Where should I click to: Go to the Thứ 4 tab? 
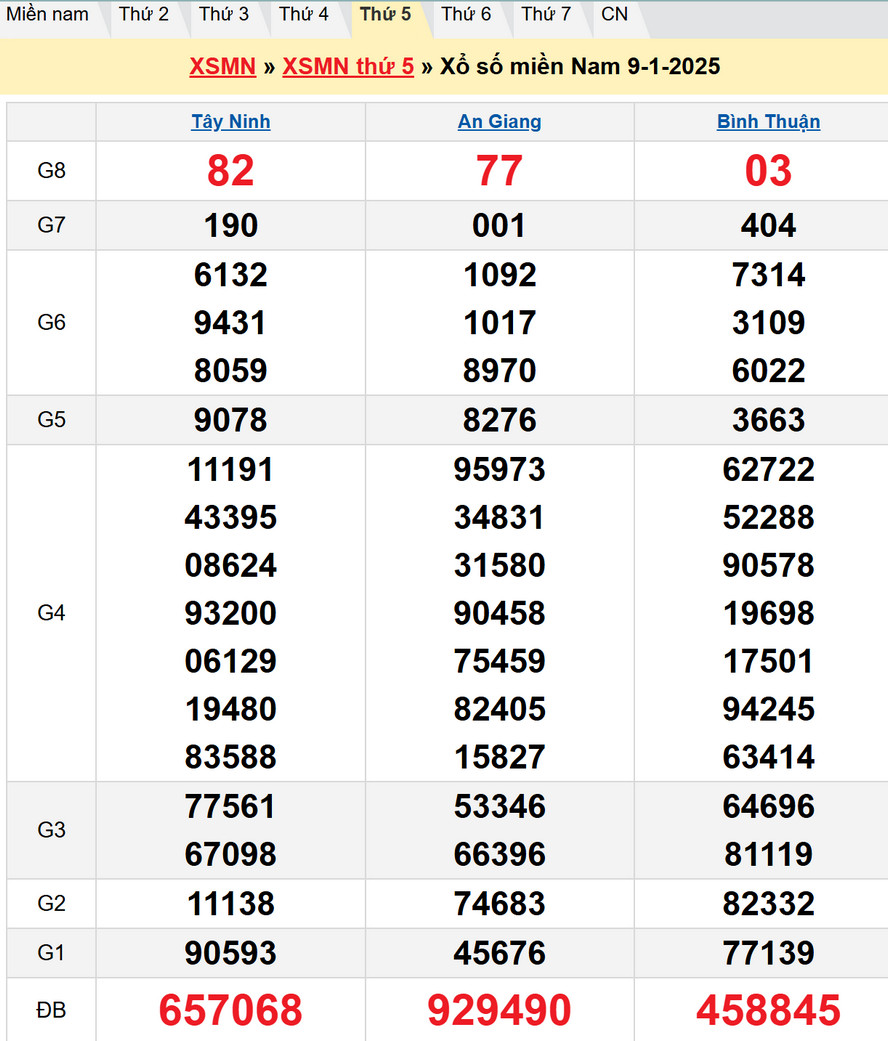click(x=304, y=15)
